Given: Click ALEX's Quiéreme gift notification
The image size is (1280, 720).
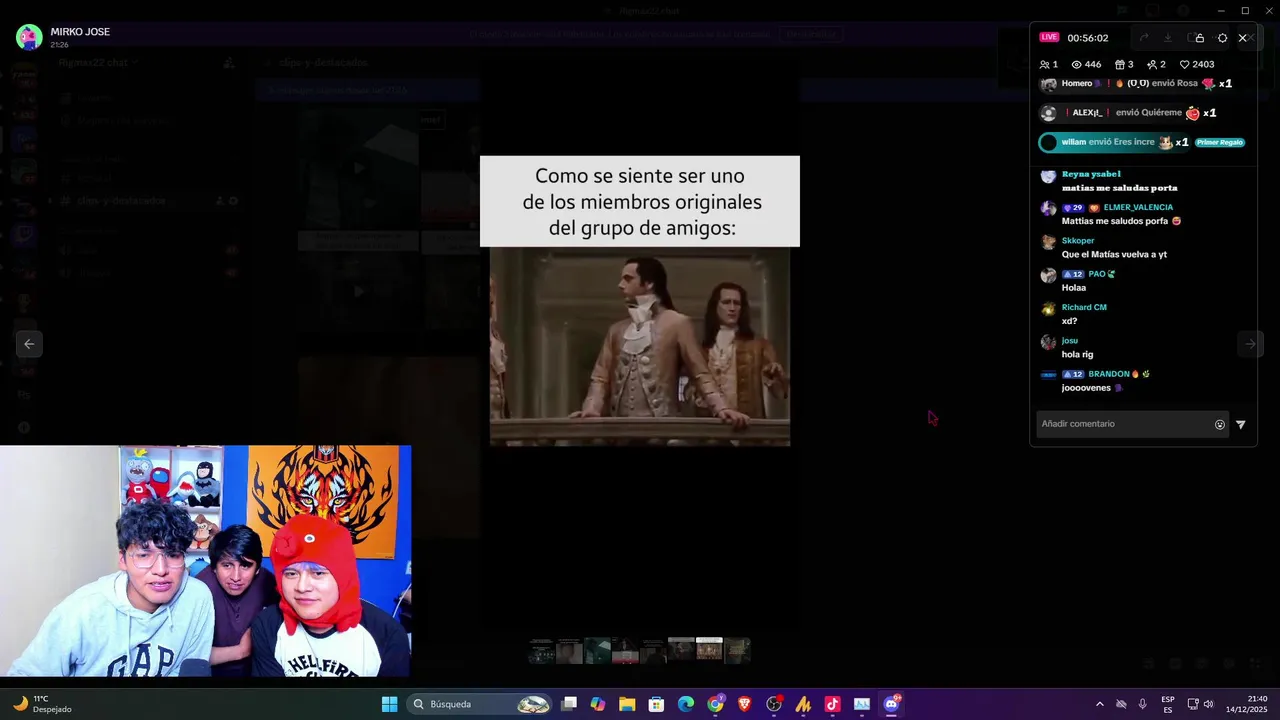Looking at the screenshot, I should (x=1129, y=113).
